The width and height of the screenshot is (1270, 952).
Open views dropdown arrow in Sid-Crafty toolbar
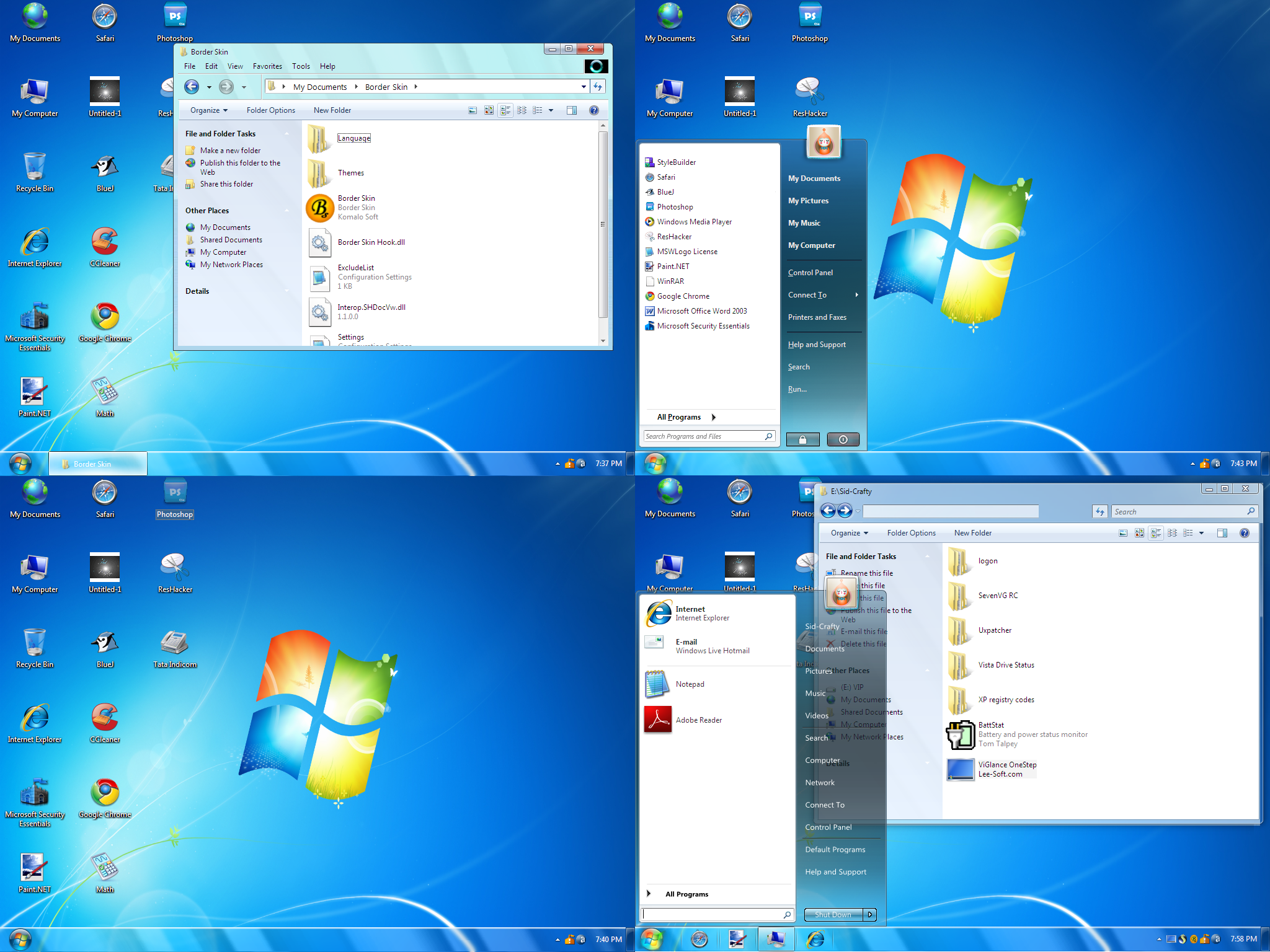(x=1201, y=533)
